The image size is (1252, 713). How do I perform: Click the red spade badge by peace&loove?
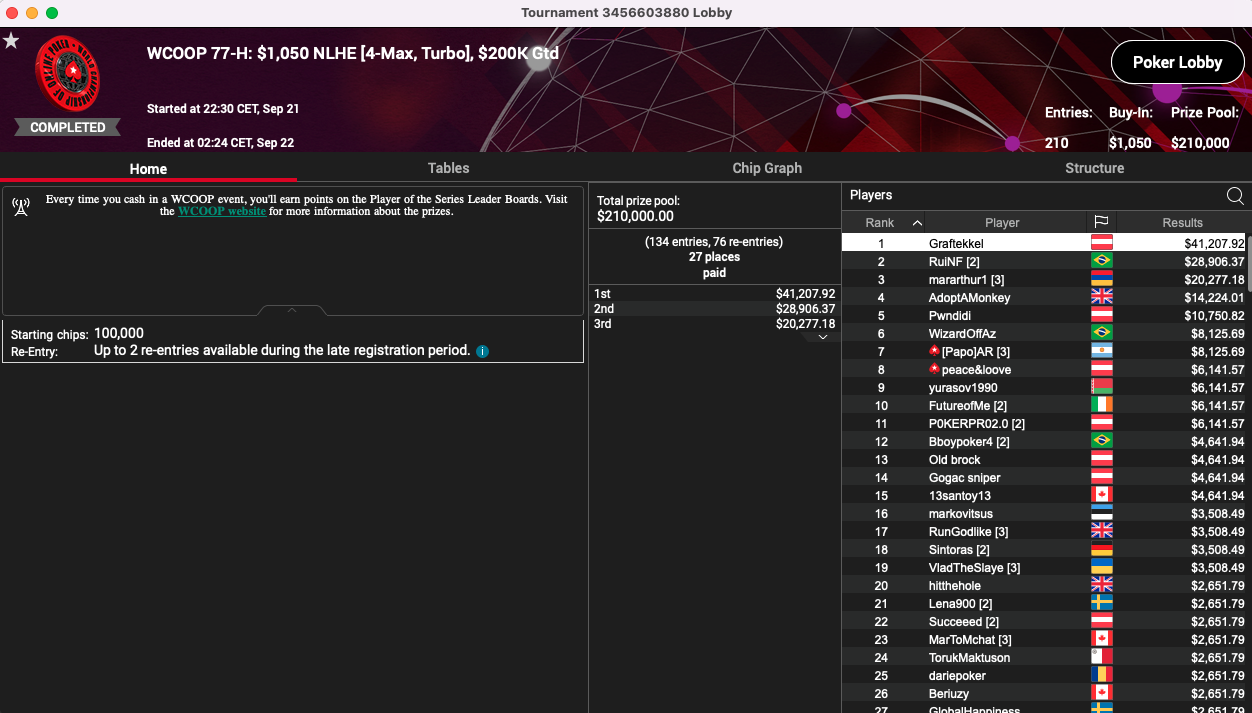click(934, 369)
